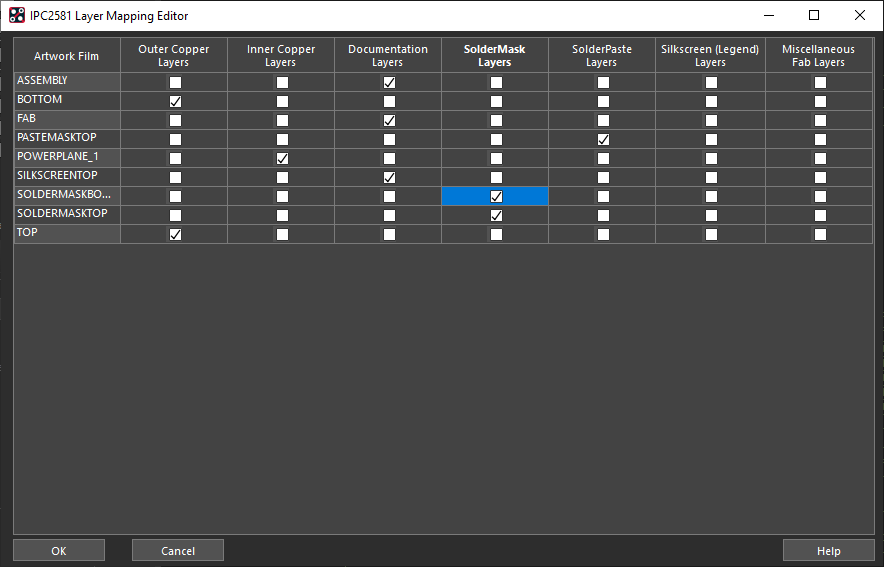Check SILKSCREENTOP in SolderPaste Layers
This screenshot has height=567, width=884.
click(603, 178)
